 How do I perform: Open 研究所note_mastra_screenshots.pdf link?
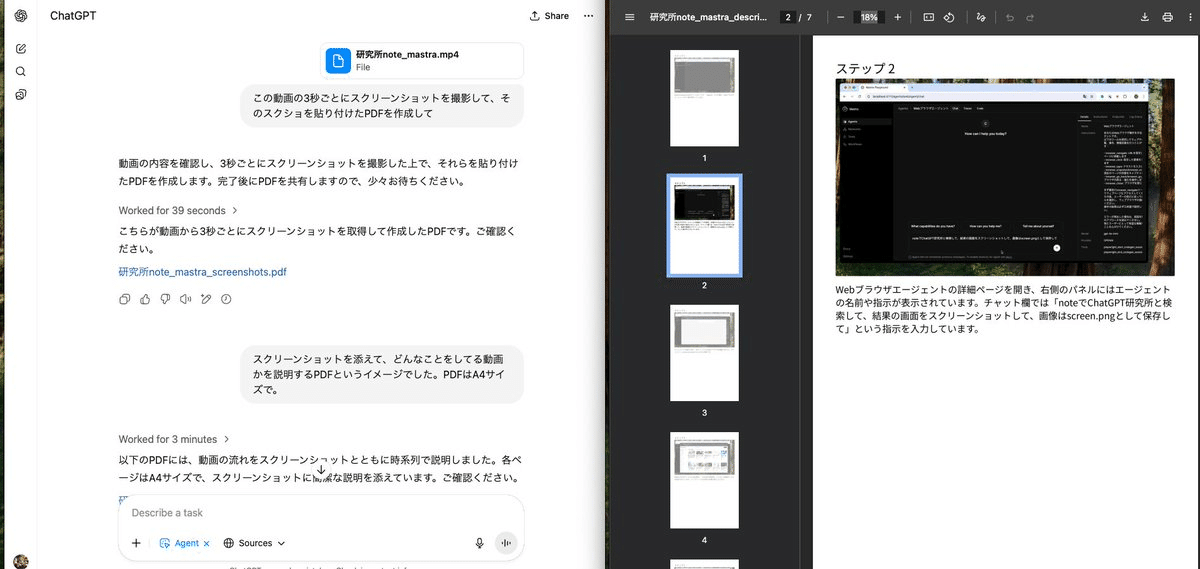pos(202,271)
